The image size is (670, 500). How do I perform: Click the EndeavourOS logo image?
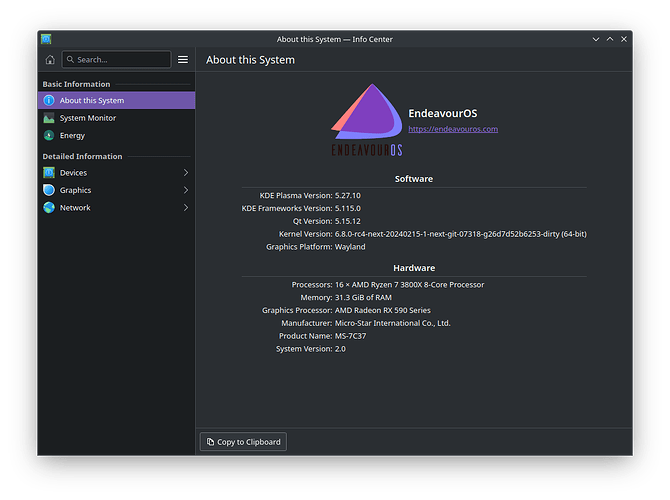pyautogui.click(x=367, y=120)
